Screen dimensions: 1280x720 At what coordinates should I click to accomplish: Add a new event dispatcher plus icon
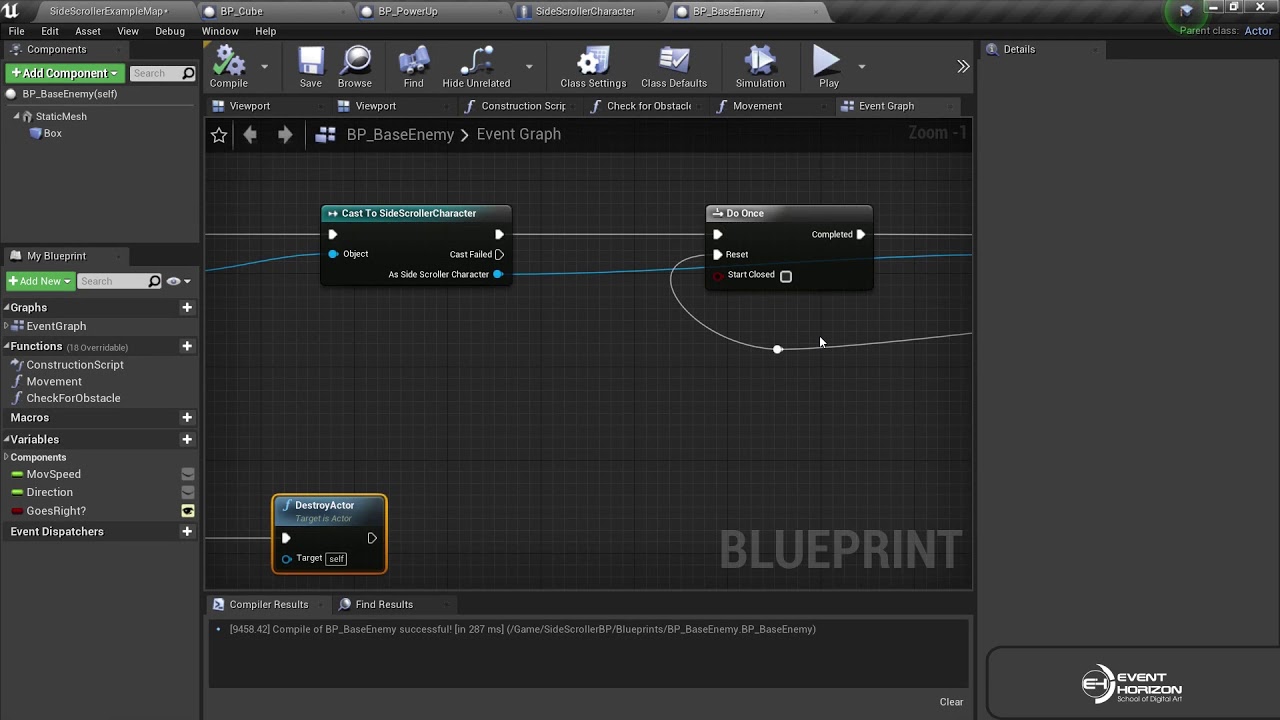[187, 531]
